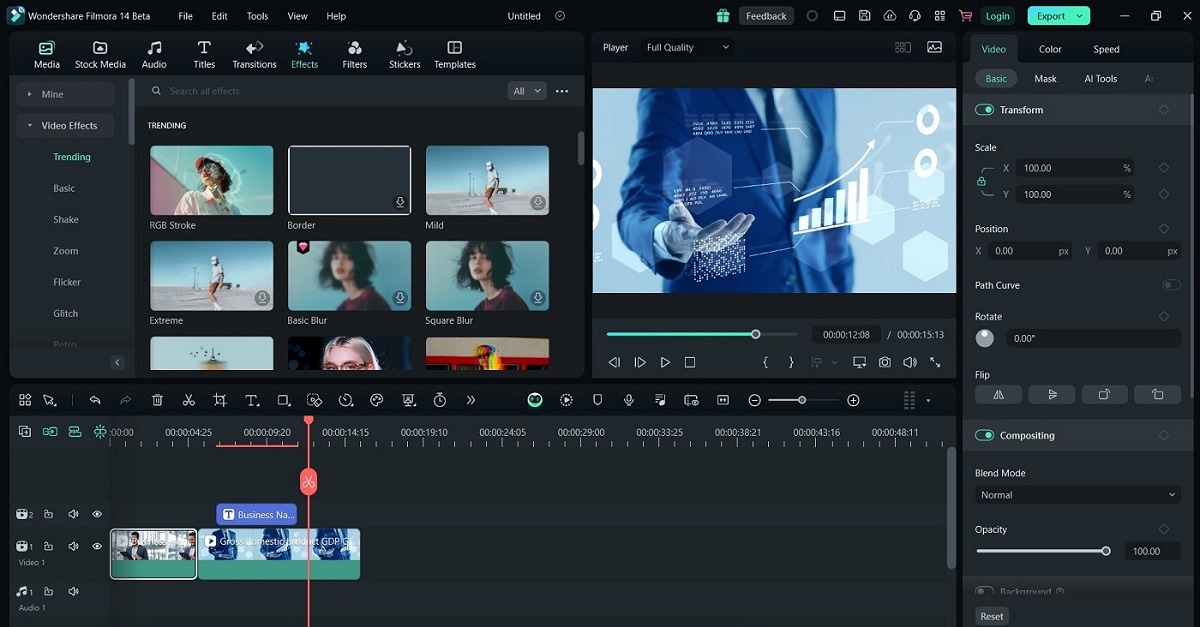Open the speed tool in timeline toolbar

pyautogui.click(x=345, y=400)
